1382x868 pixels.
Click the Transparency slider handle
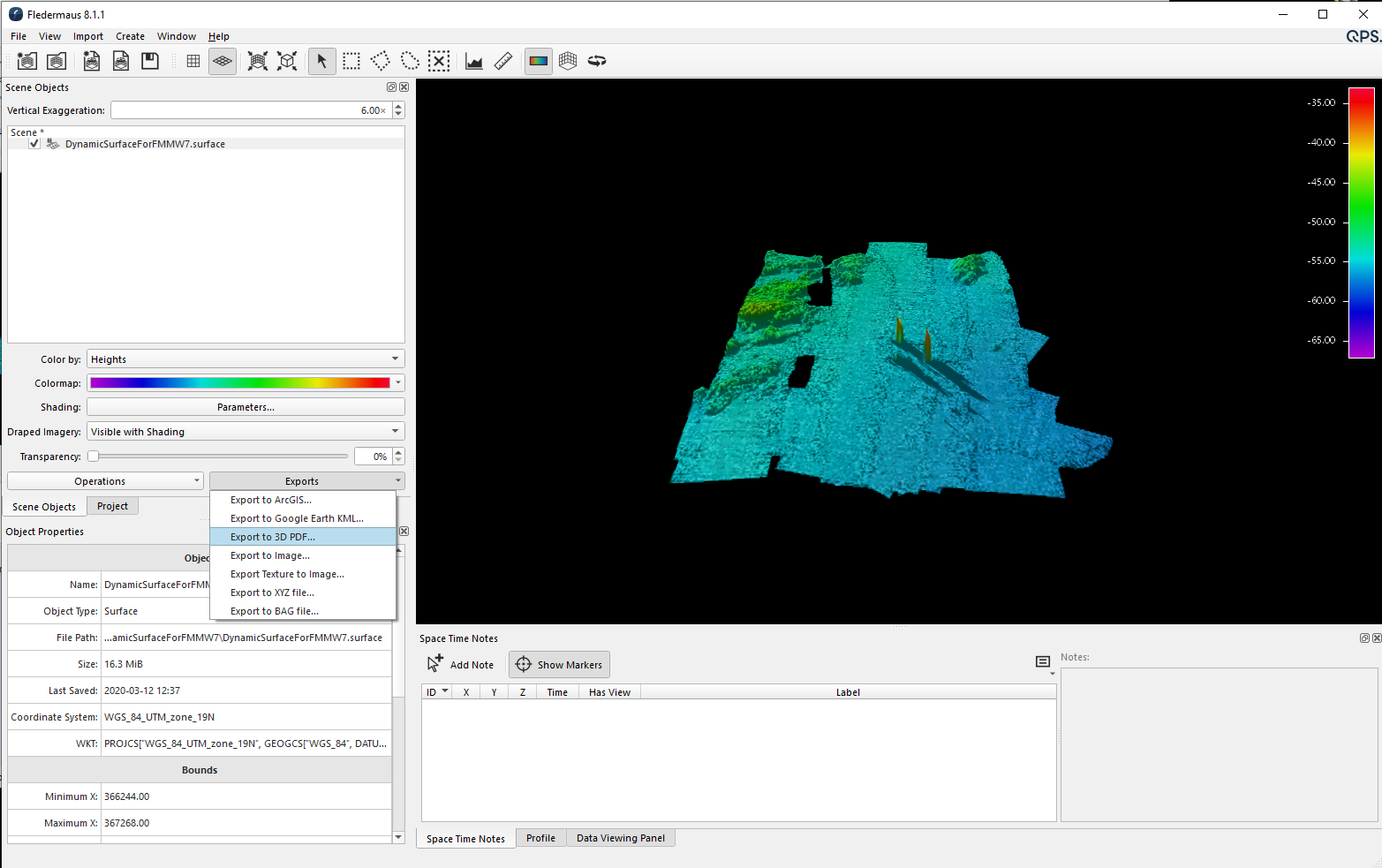(x=94, y=457)
